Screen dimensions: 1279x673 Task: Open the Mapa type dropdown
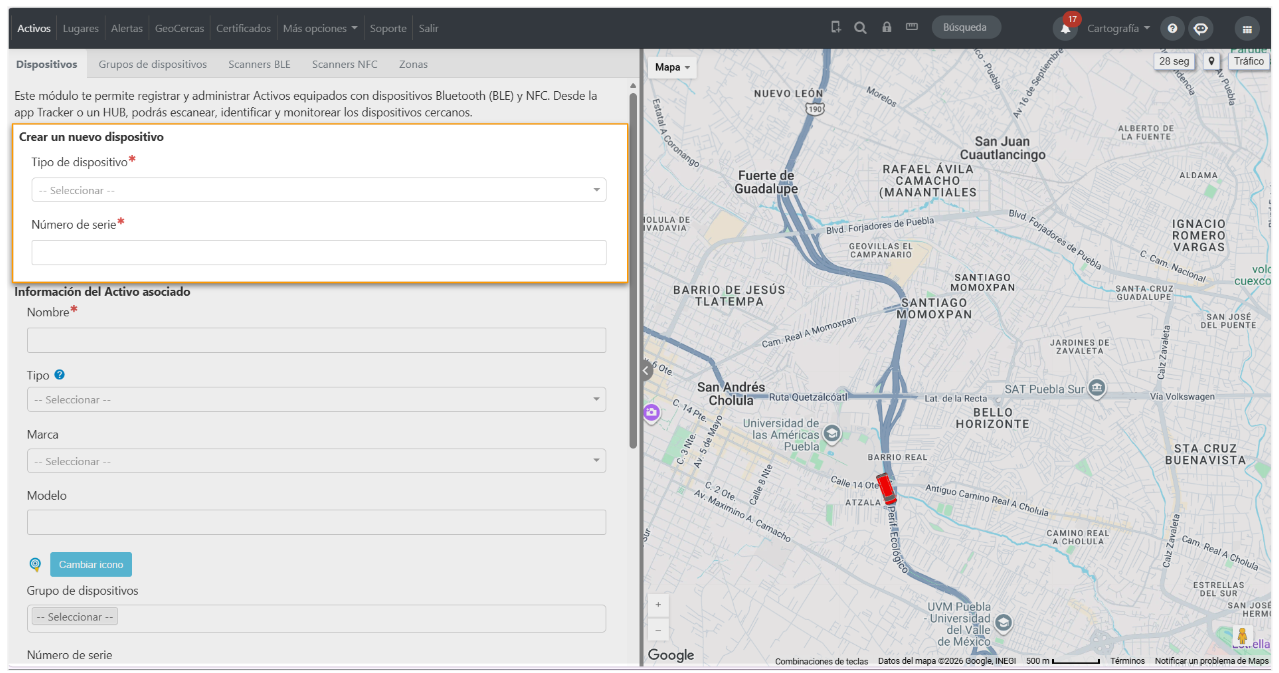coord(673,67)
